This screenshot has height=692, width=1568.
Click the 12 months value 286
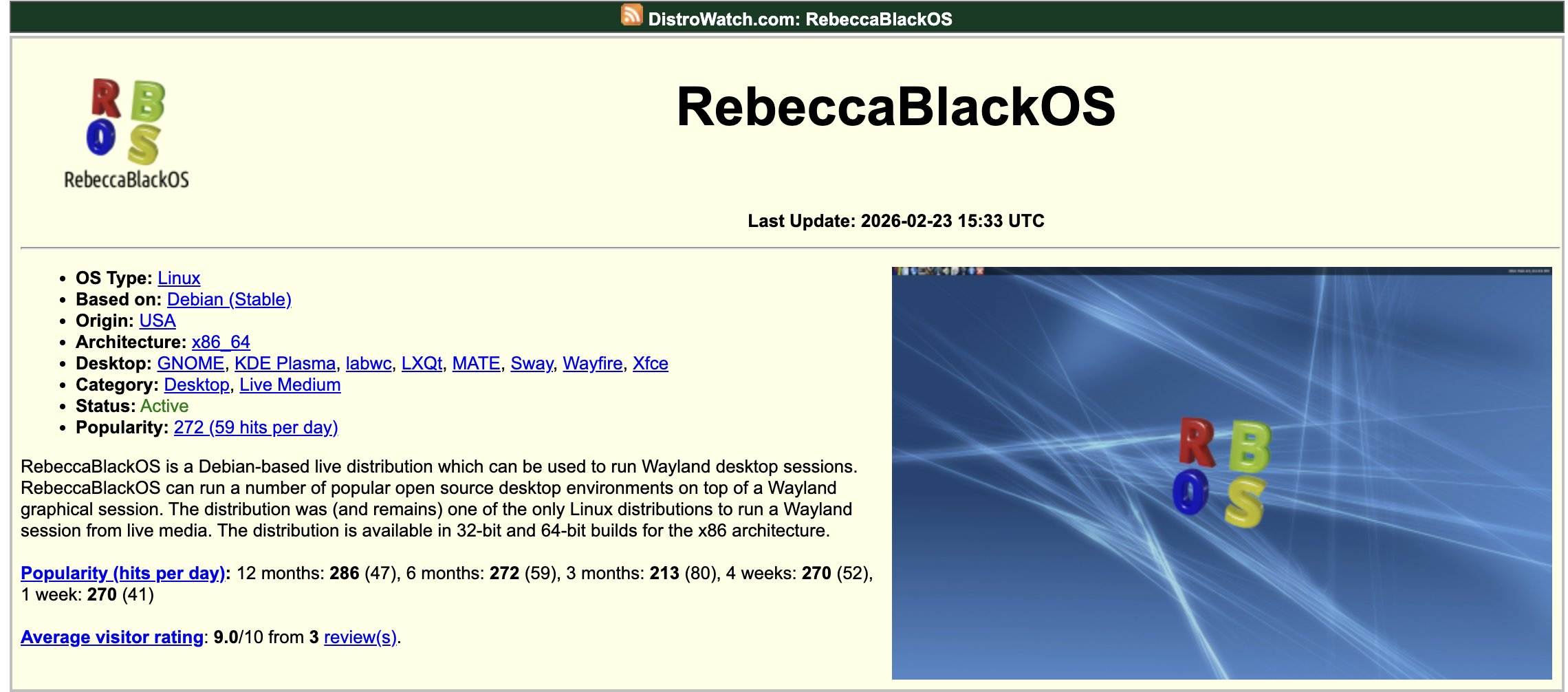[x=345, y=573]
